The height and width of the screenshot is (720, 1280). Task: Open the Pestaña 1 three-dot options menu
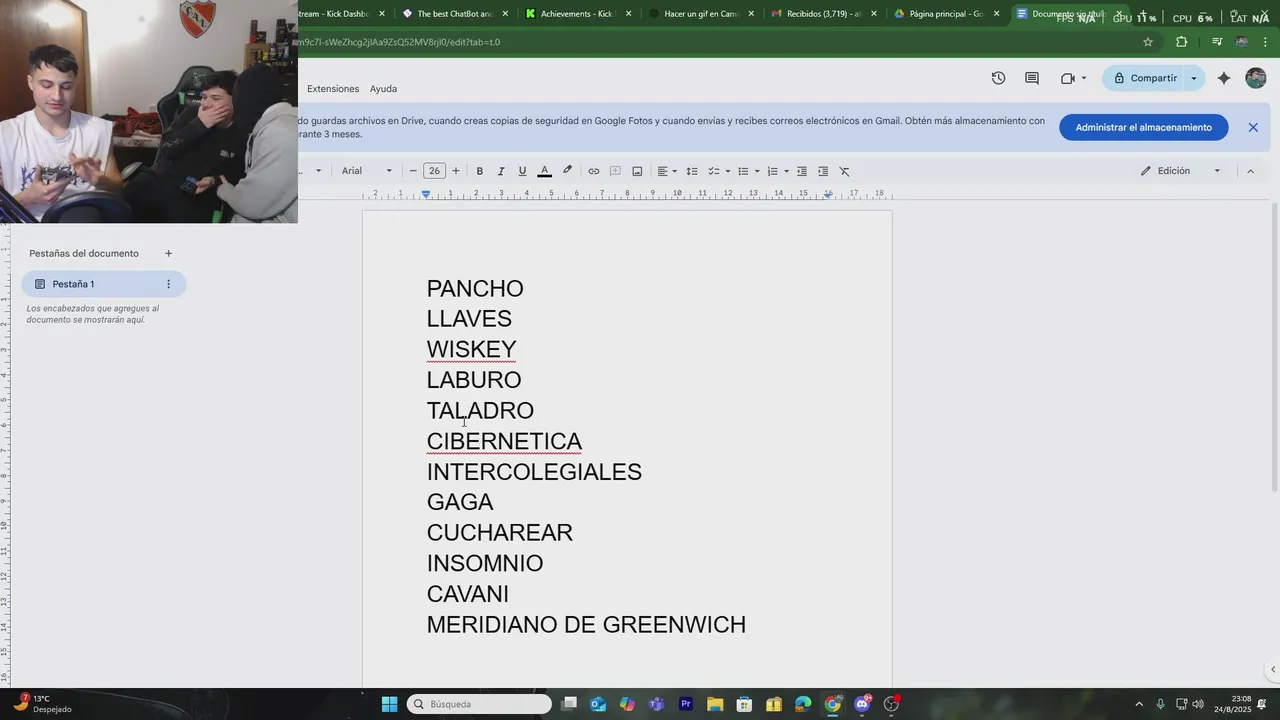pos(168,284)
